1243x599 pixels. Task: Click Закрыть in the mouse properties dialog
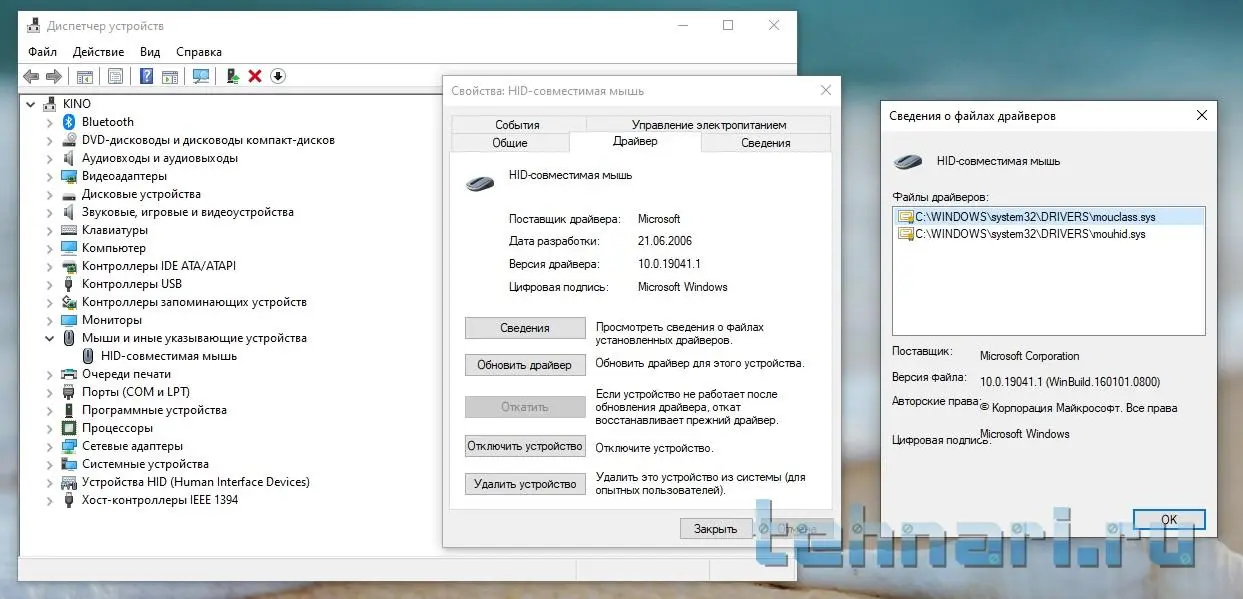(x=716, y=529)
